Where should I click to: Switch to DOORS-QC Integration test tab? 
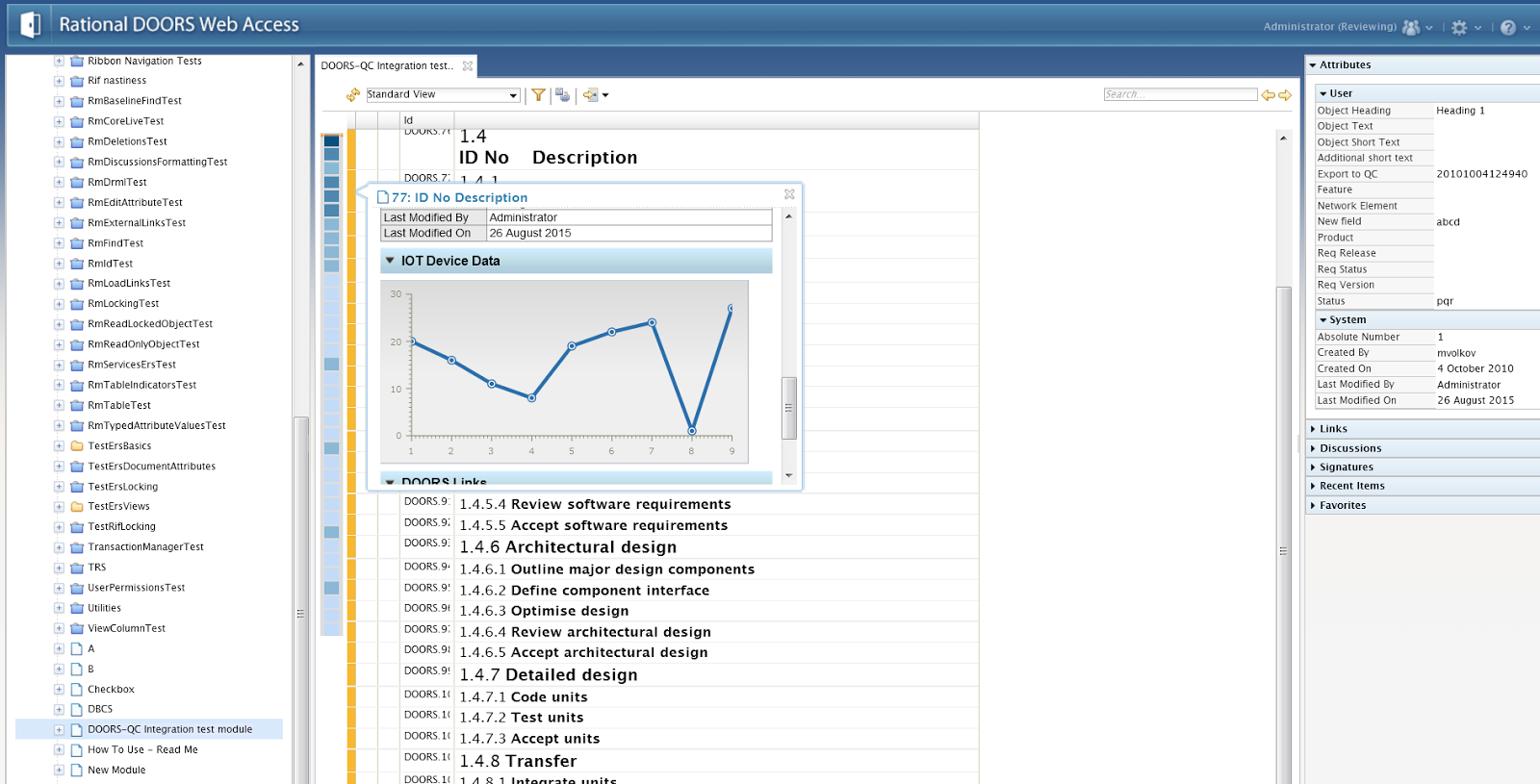coord(387,66)
